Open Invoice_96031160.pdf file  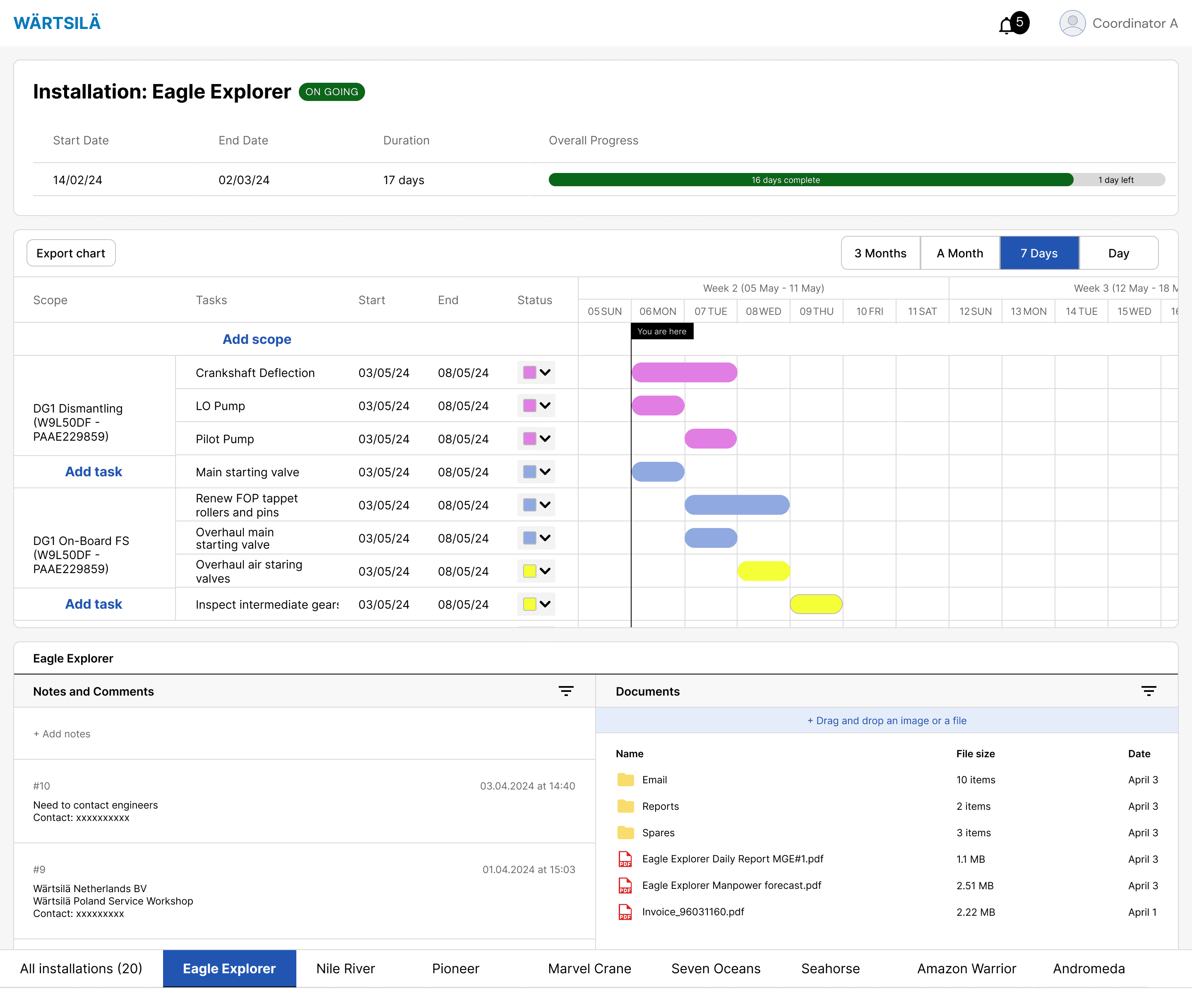(x=693, y=912)
